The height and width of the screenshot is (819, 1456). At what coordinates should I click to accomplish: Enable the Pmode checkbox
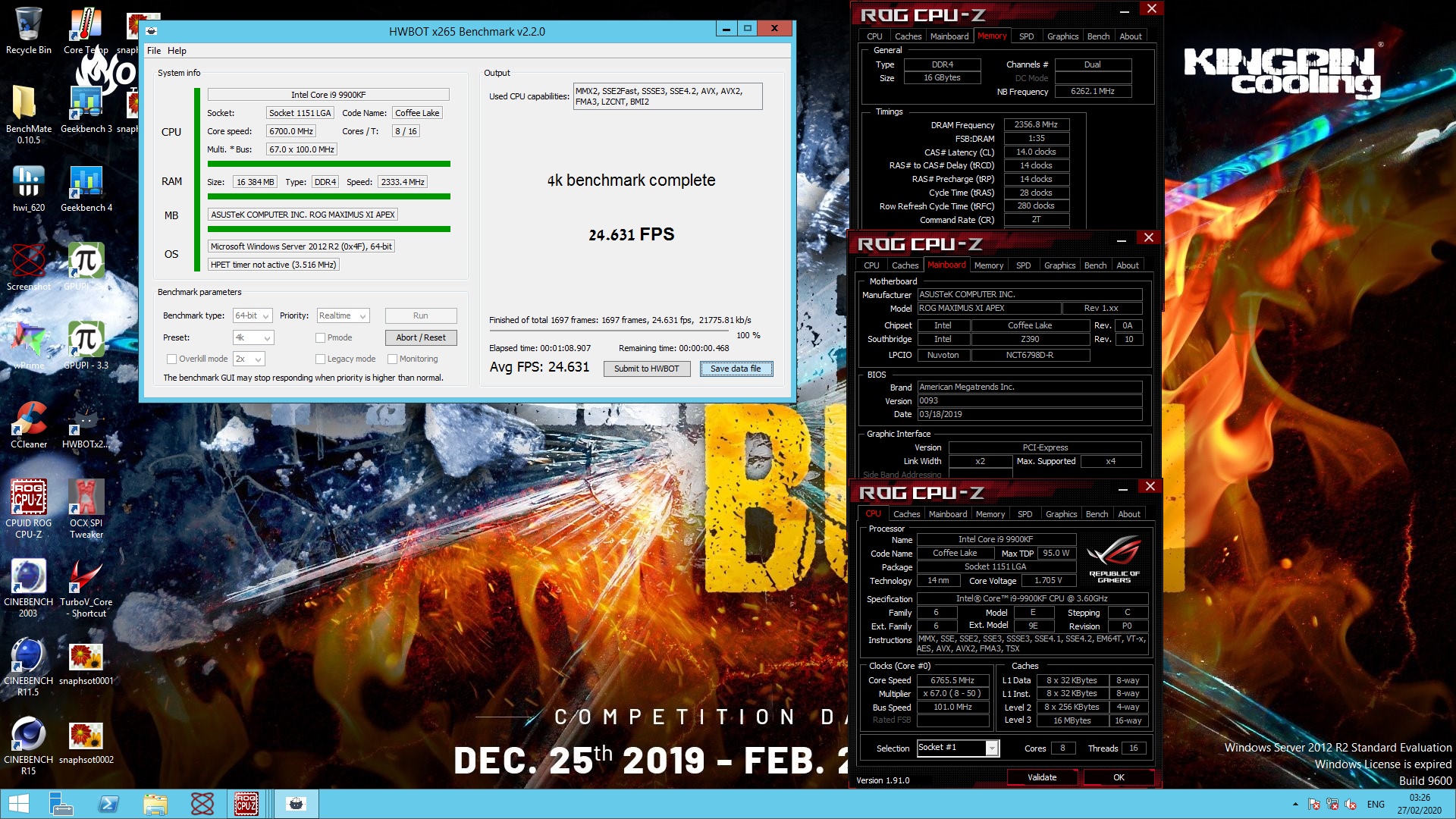[x=321, y=337]
